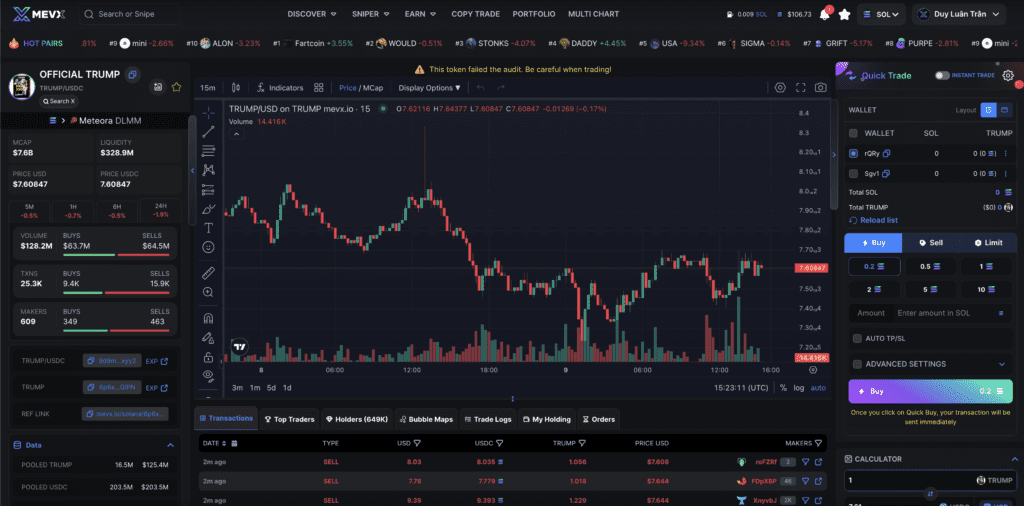Image resolution: width=1024 pixels, height=506 pixels.
Task: Collapse the chart indicator legend
Action: click(236, 134)
